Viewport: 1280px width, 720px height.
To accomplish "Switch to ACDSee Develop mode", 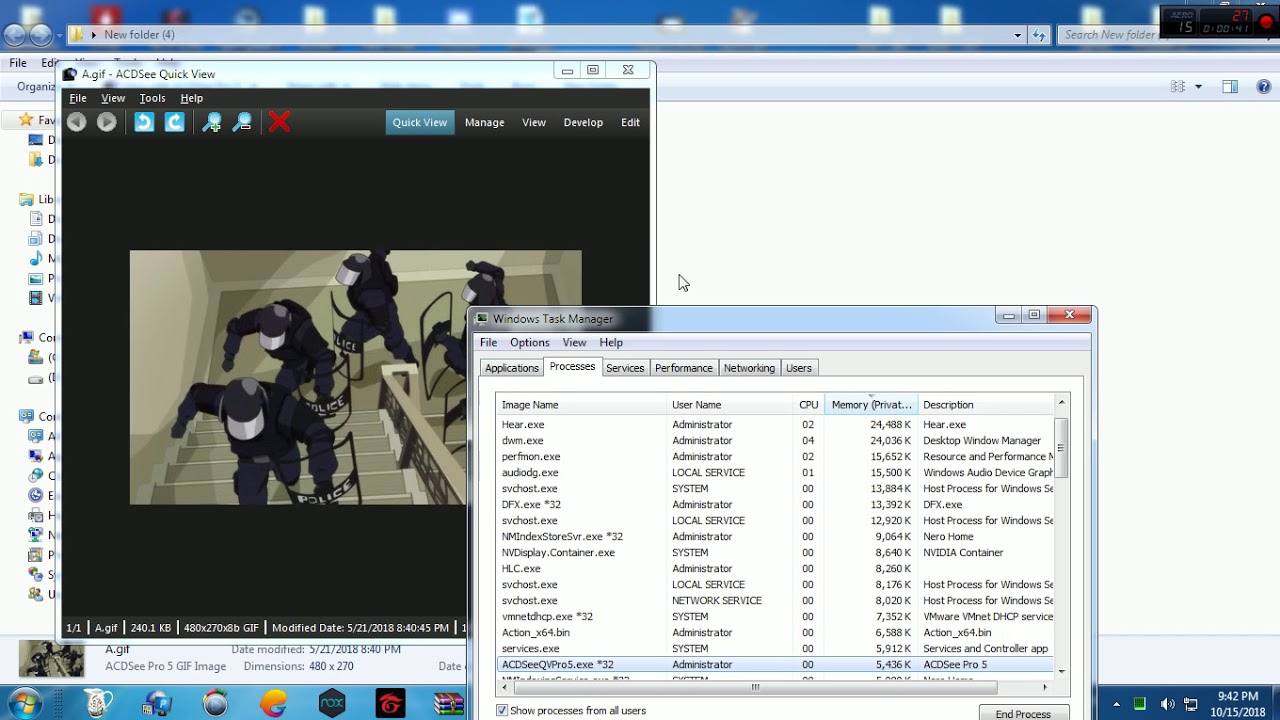I will pos(583,122).
